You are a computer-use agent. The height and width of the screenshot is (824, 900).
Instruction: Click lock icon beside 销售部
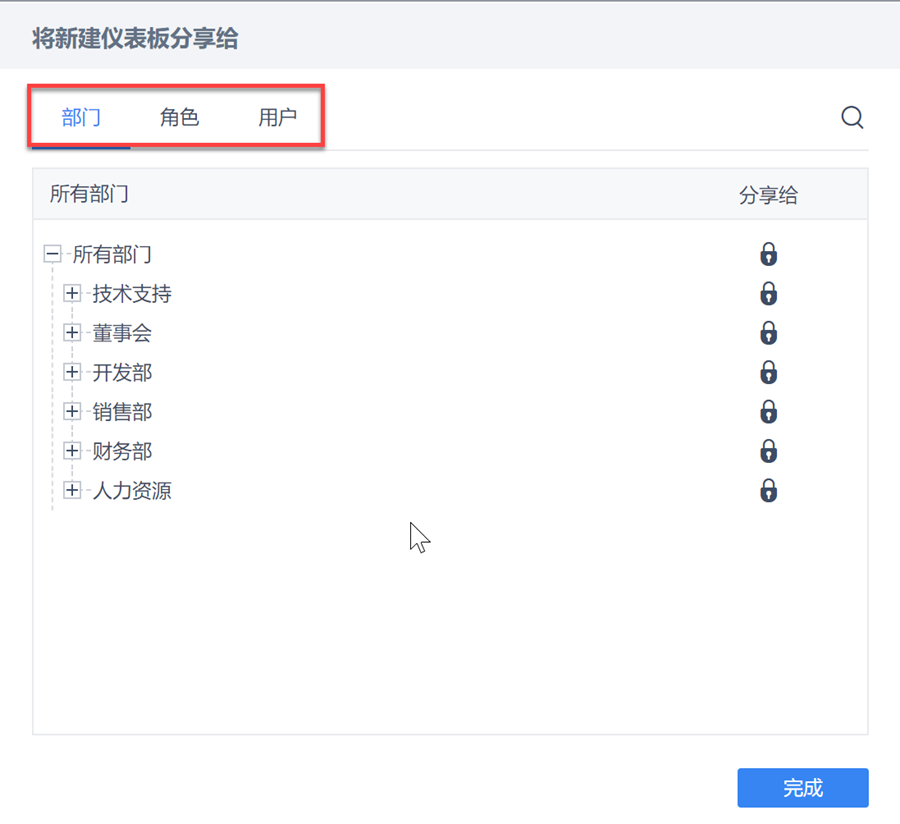tap(768, 412)
